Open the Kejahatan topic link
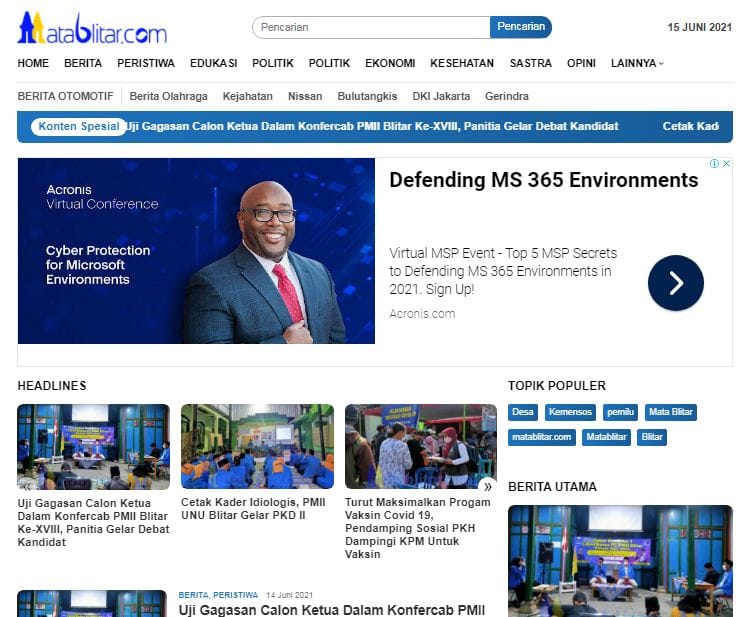 (x=248, y=96)
